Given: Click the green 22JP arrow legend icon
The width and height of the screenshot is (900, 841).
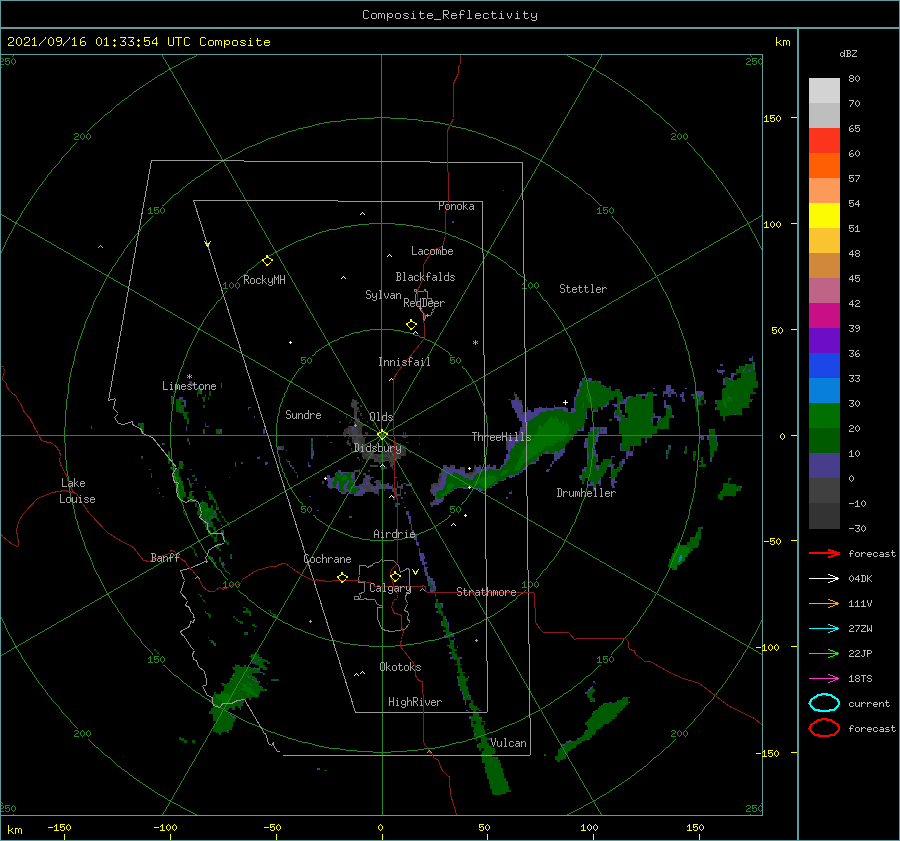Looking at the screenshot, I should (x=824, y=653).
